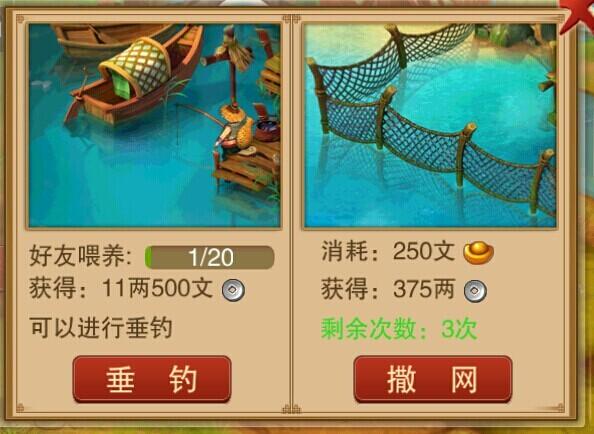This screenshot has height=434, width=594.
Task: Click the 好友喂养 progress bar showing 1/20
Action: point(209,258)
